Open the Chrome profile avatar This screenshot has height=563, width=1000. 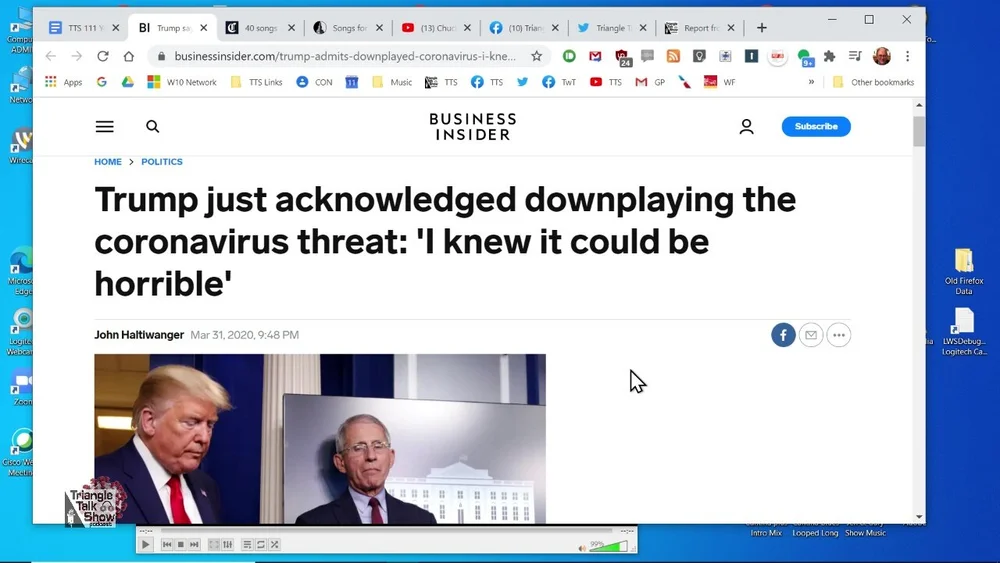(x=882, y=56)
